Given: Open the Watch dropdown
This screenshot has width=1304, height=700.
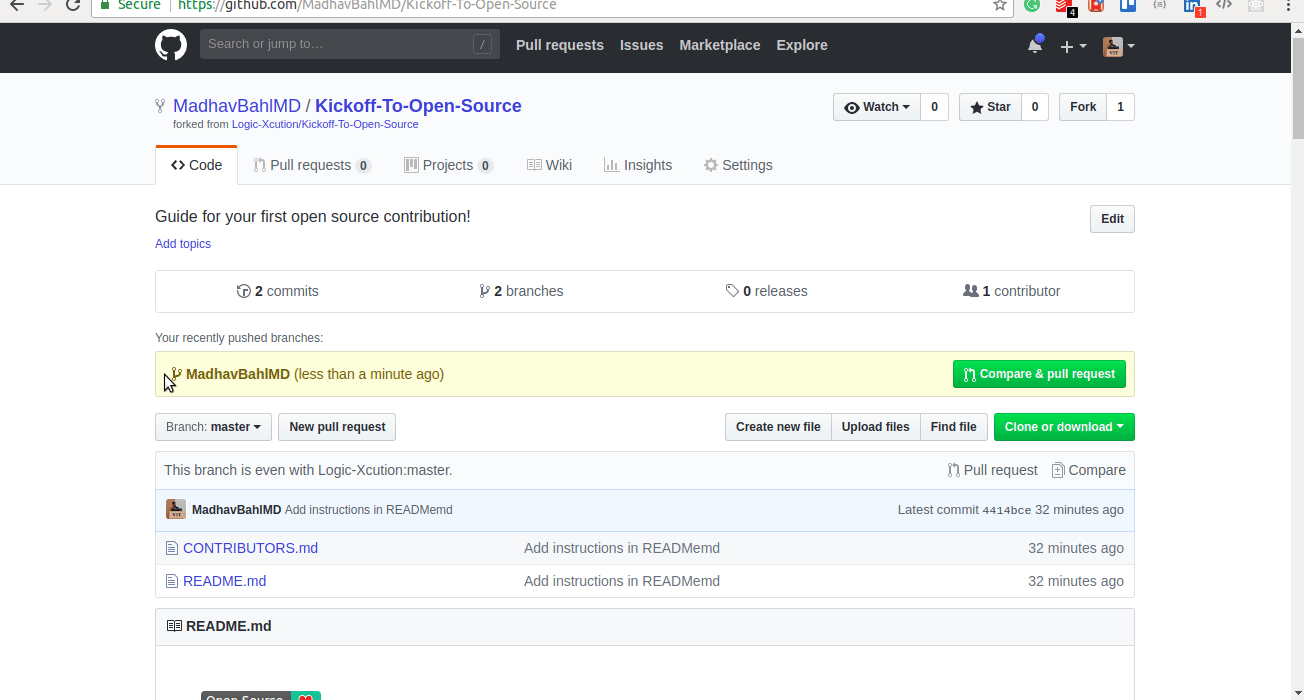Looking at the screenshot, I should click(x=877, y=107).
